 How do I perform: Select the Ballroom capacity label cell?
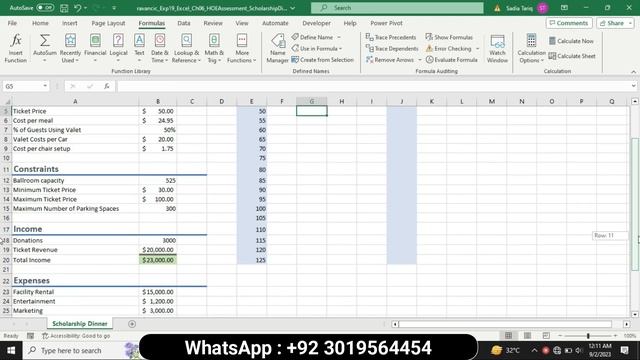click(x=75, y=180)
